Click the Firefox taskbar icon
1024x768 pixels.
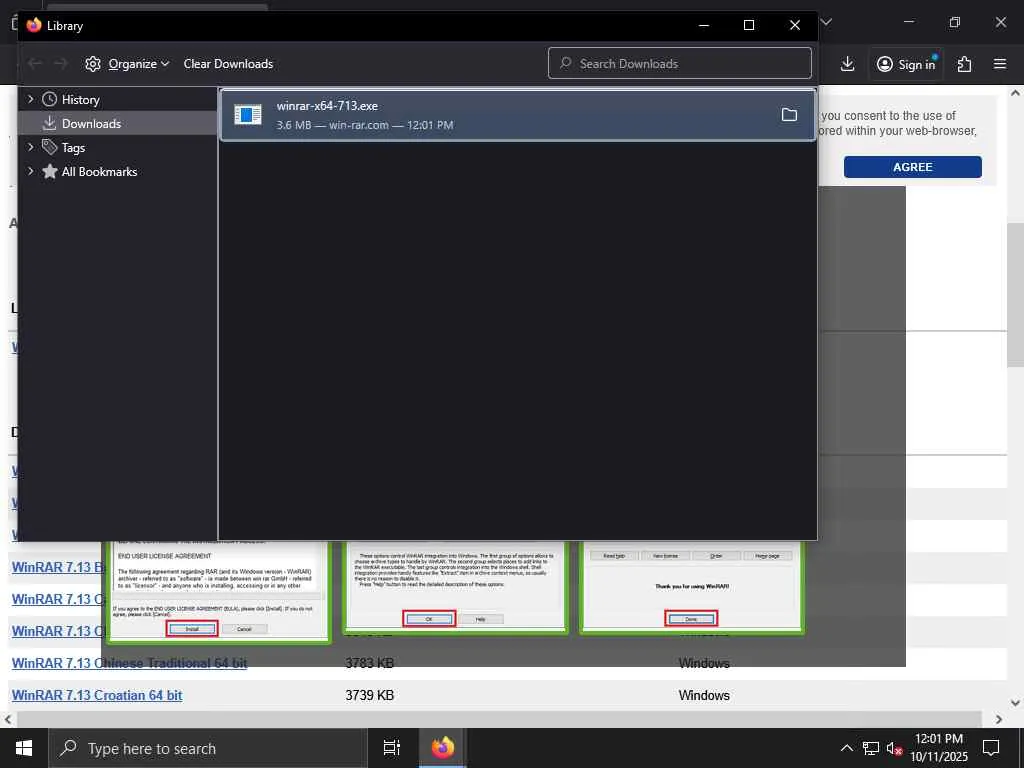pos(443,748)
